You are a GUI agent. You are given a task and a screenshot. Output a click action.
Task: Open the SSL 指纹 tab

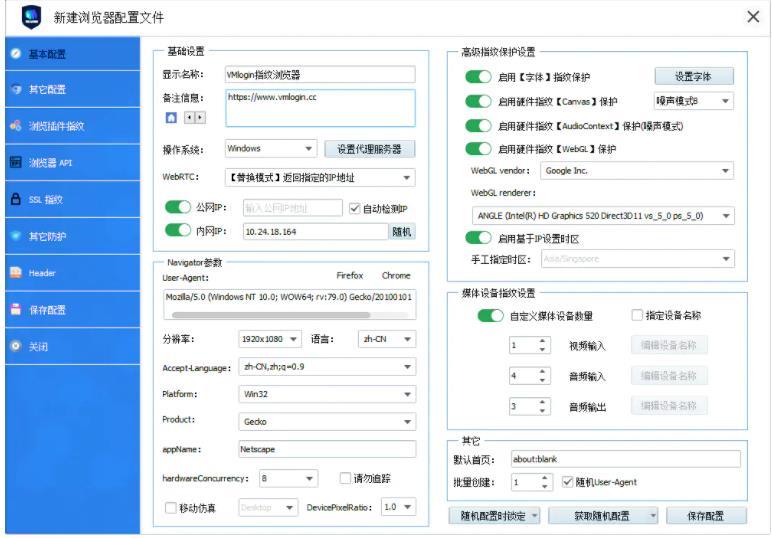pos(73,199)
